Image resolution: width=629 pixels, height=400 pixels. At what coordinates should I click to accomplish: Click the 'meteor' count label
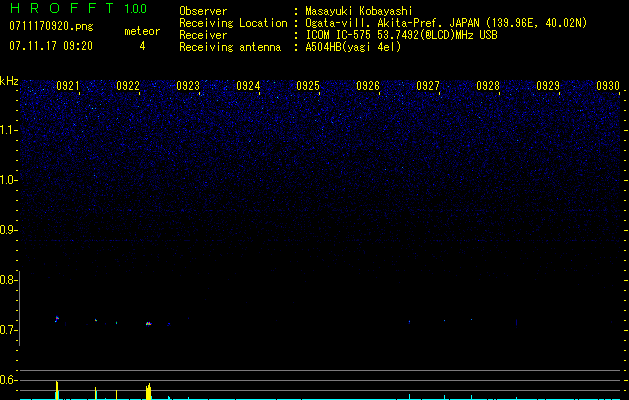tap(142, 31)
